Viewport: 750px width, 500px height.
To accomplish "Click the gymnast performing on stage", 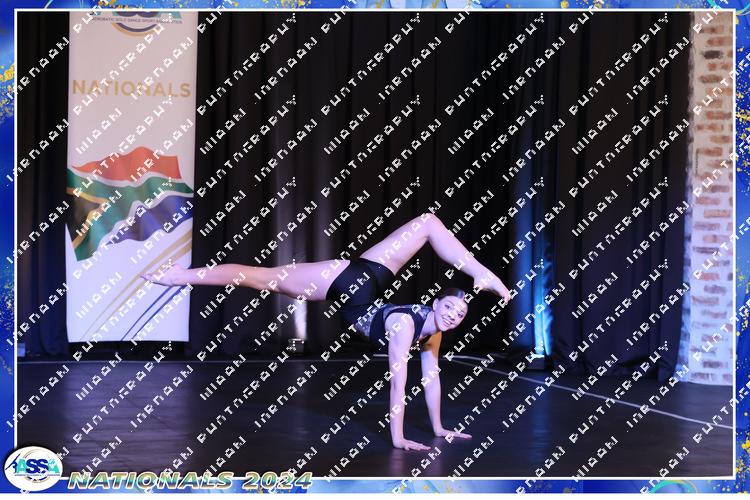I will point(326,332).
